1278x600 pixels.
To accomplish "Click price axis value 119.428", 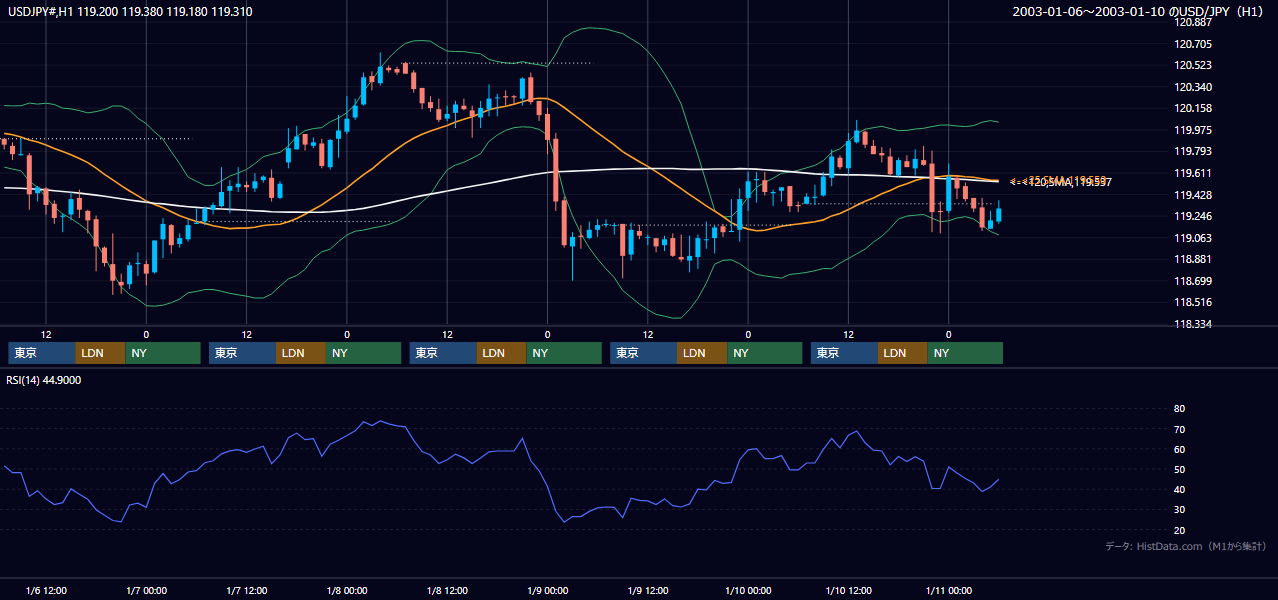I will (1194, 195).
